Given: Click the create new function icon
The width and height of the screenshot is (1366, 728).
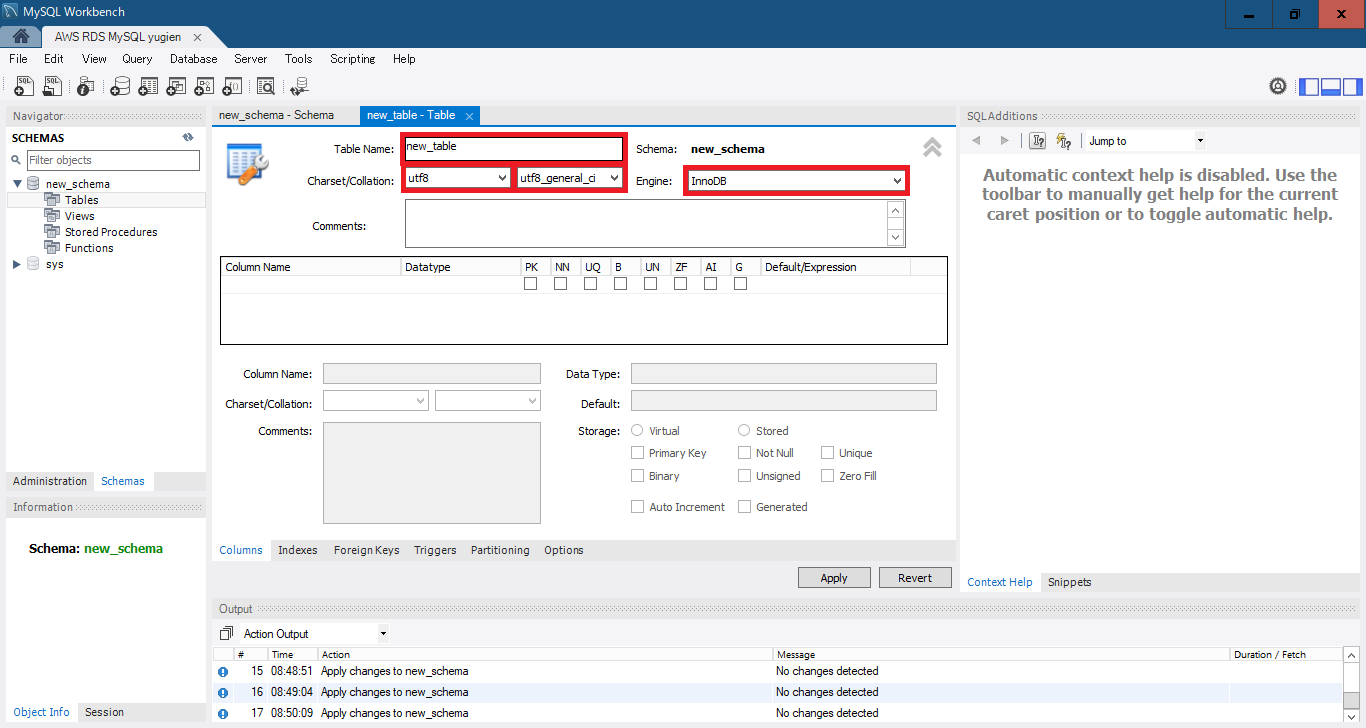Looking at the screenshot, I should pos(232,87).
